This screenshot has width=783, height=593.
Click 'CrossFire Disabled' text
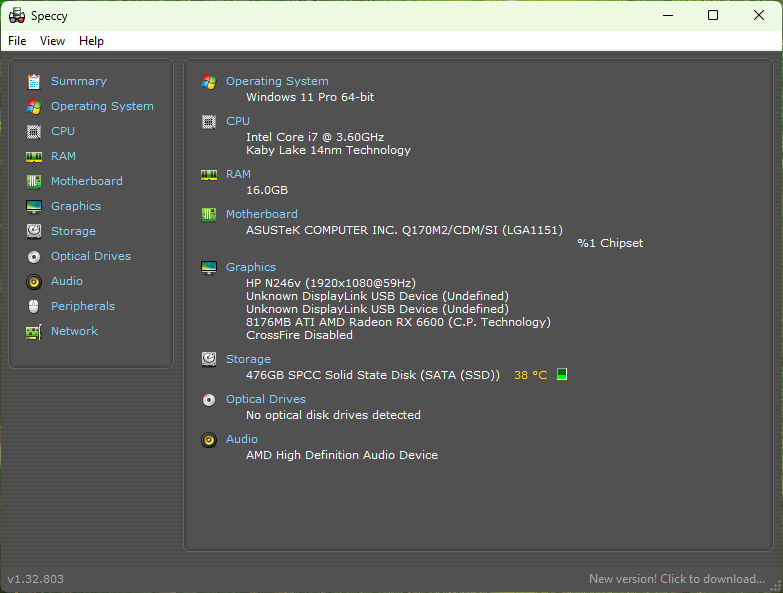[x=300, y=335]
